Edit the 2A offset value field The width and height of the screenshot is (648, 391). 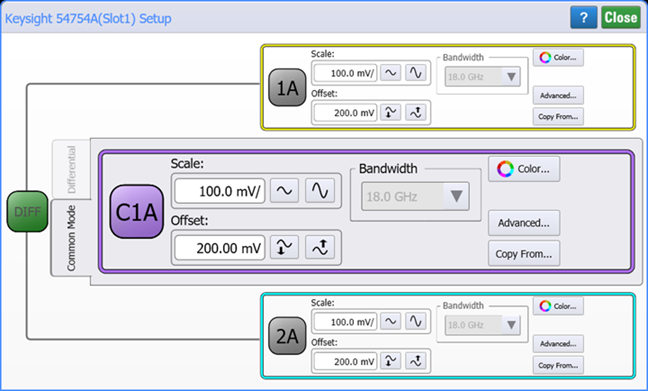(345, 361)
